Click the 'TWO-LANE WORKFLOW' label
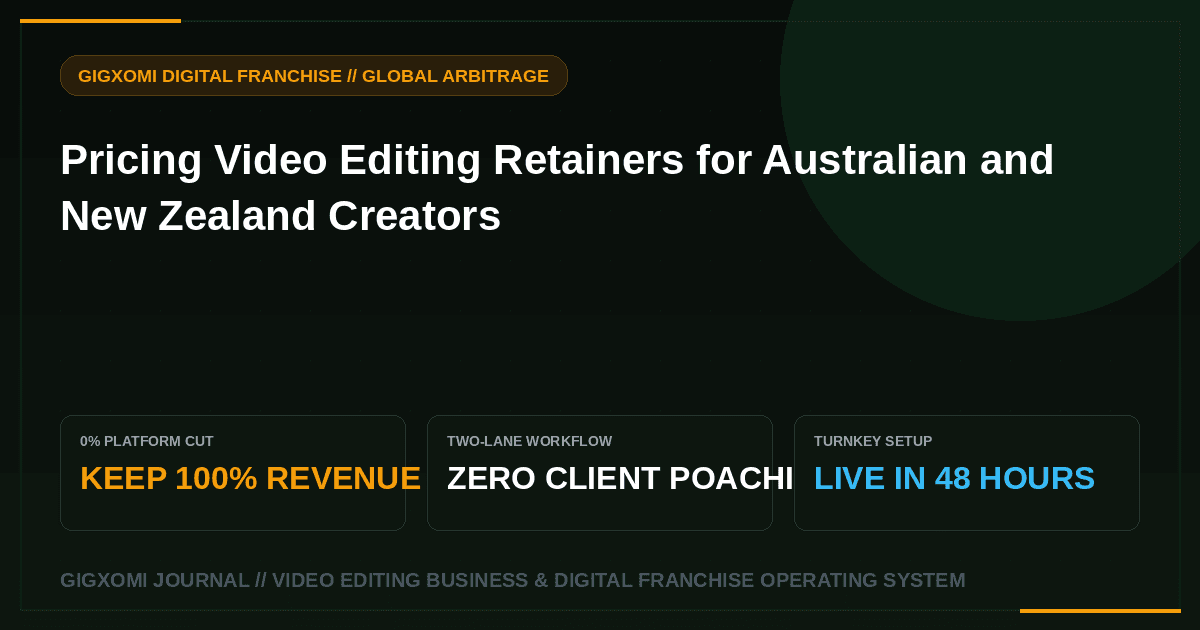This screenshot has height=630, width=1200. [x=529, y=441]
